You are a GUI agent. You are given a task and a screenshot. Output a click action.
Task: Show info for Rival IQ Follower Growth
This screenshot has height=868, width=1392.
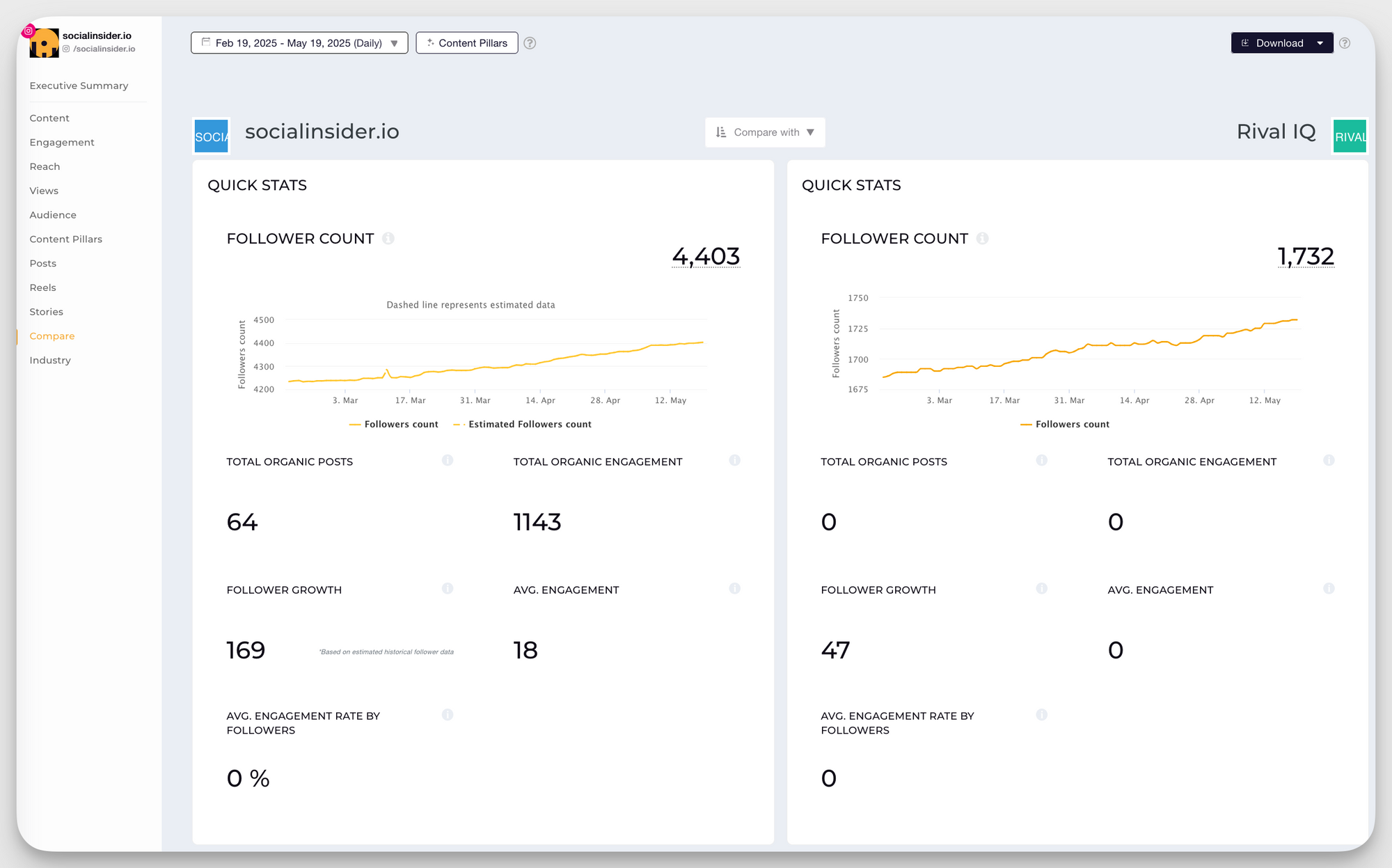[1041, 588]
